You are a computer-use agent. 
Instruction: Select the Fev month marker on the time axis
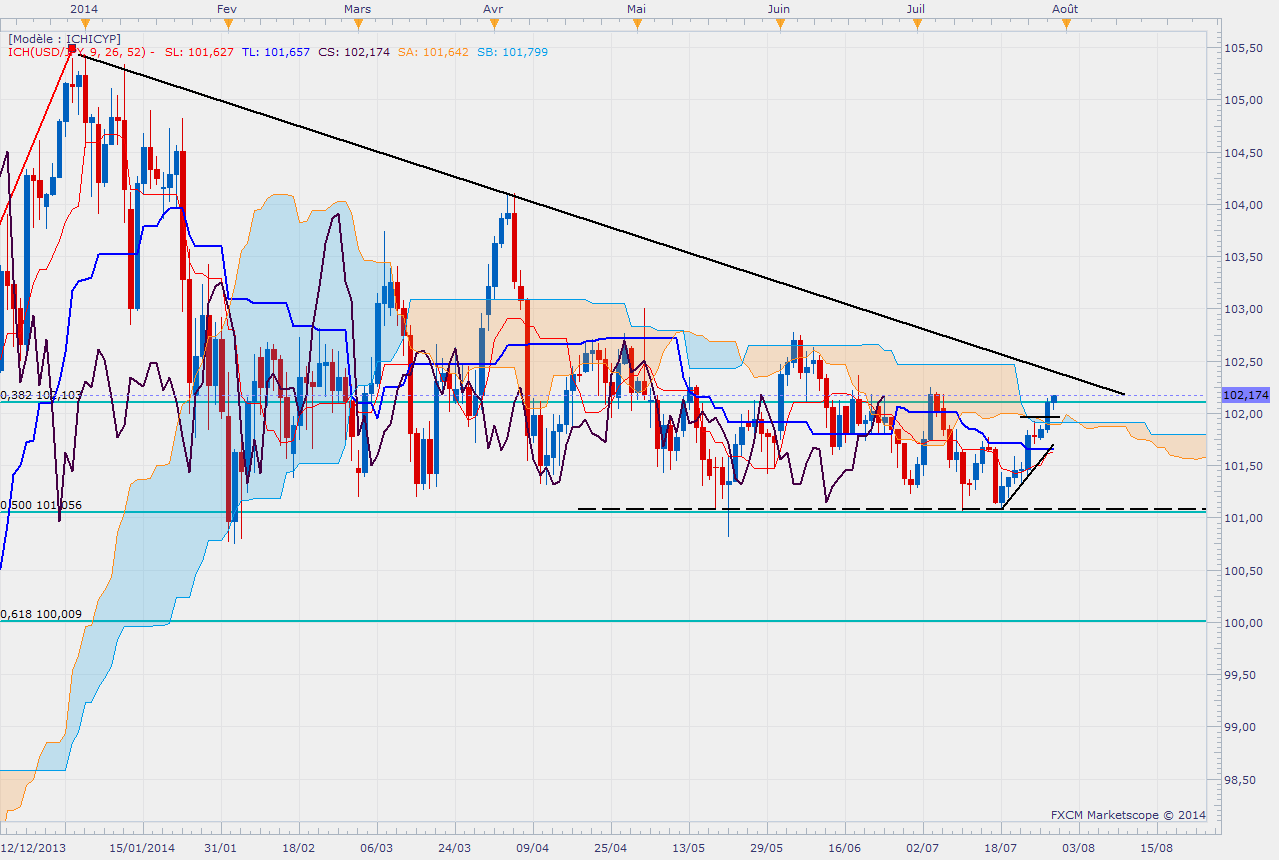[x=226, y=9]
